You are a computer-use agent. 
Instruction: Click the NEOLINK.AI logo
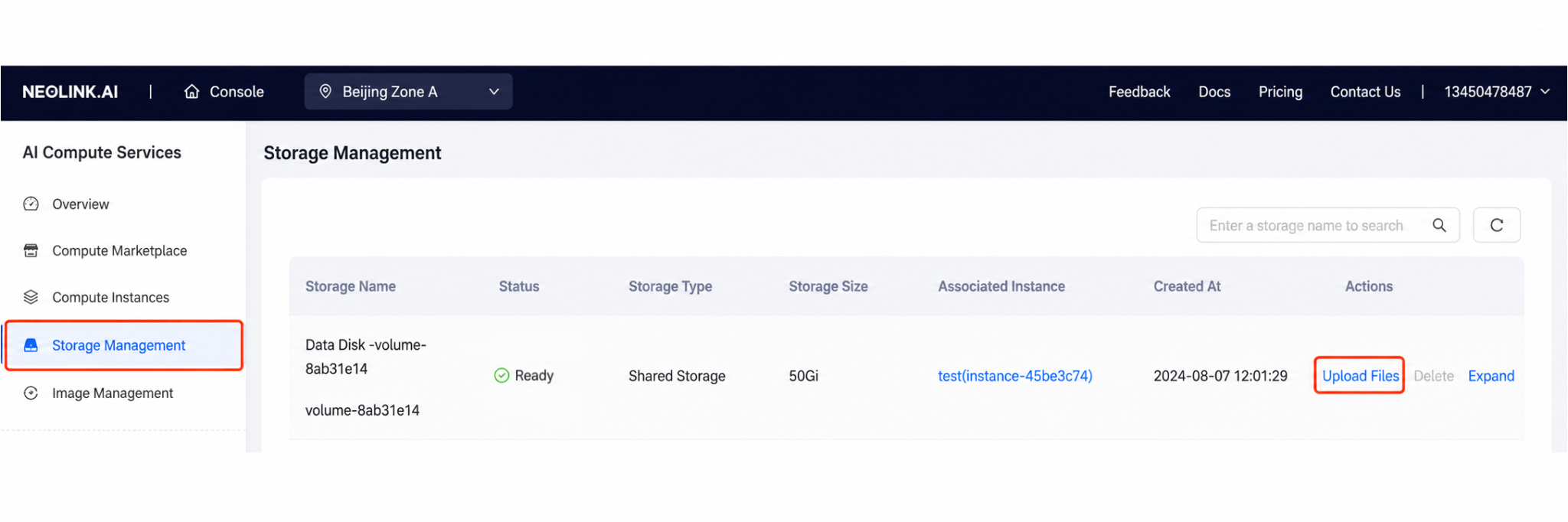click(70, 92)
